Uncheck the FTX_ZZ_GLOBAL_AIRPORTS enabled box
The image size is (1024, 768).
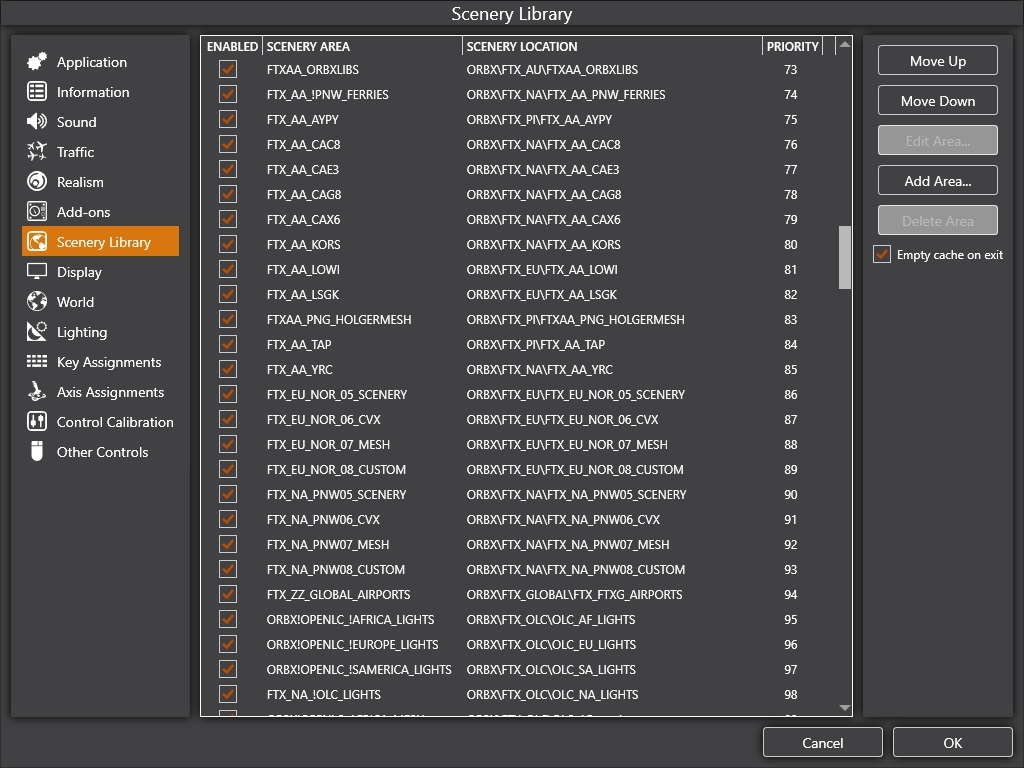tap(228, 594)
